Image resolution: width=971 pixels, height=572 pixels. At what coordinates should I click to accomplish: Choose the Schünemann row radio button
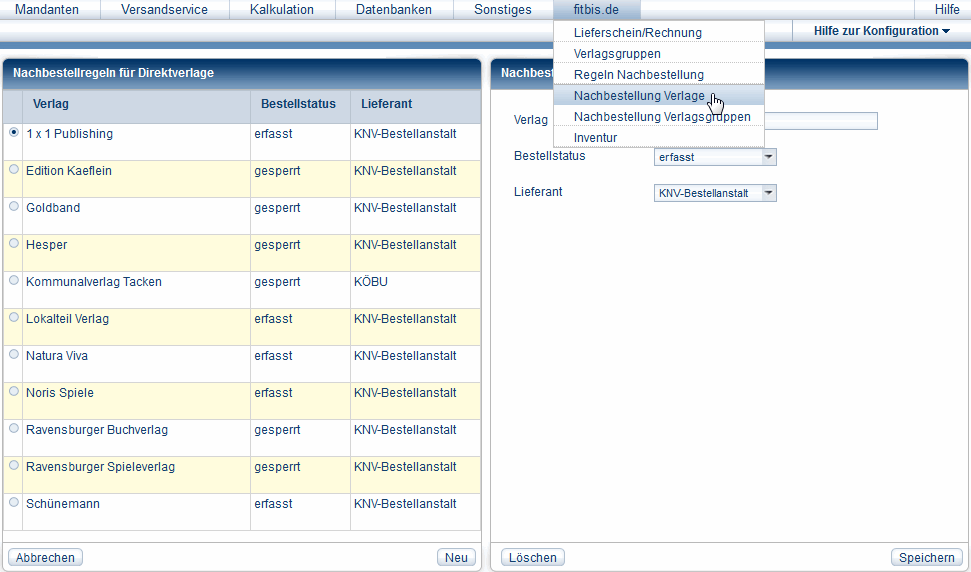coord(13,502)
